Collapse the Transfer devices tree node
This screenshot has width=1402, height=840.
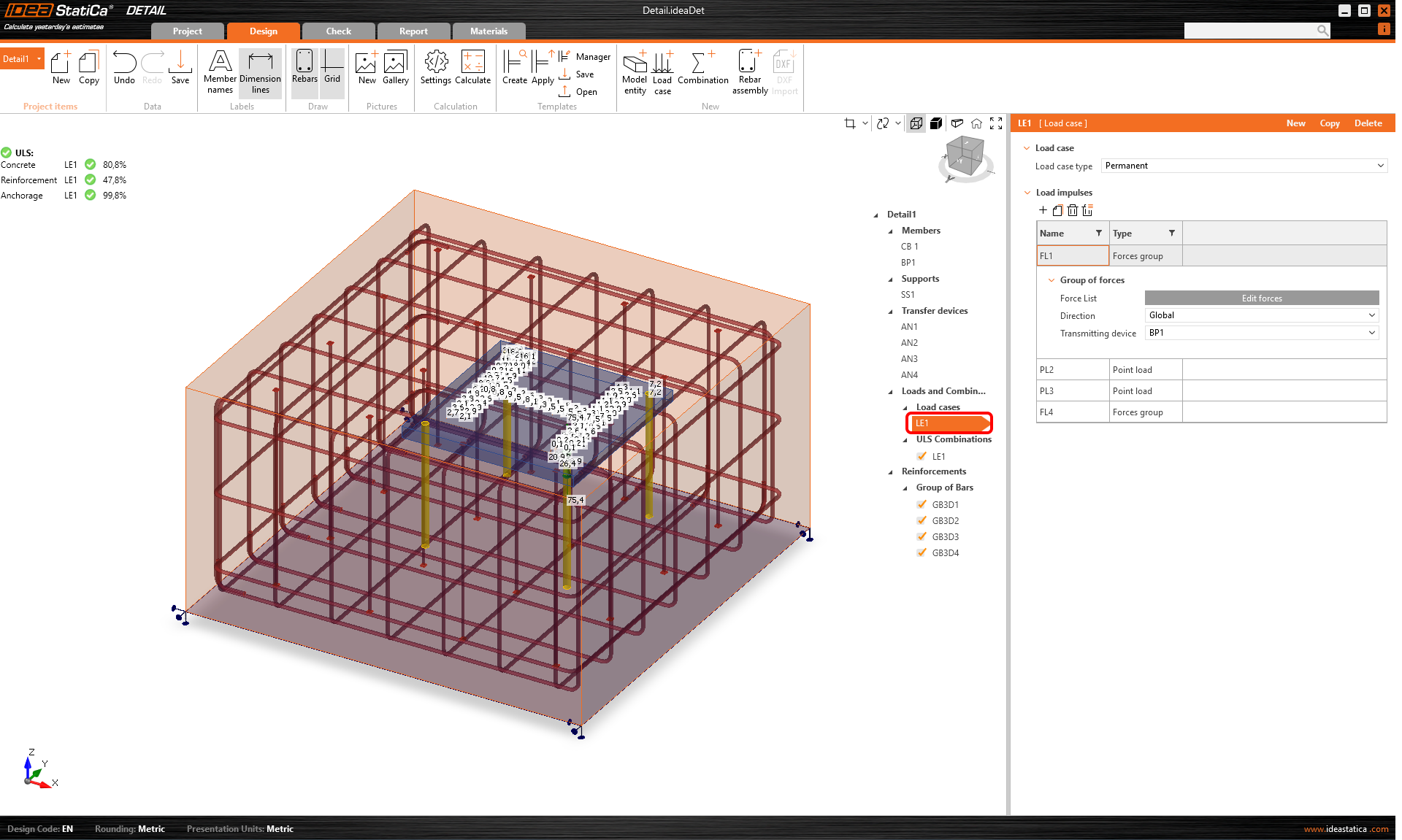click(890, 311)
